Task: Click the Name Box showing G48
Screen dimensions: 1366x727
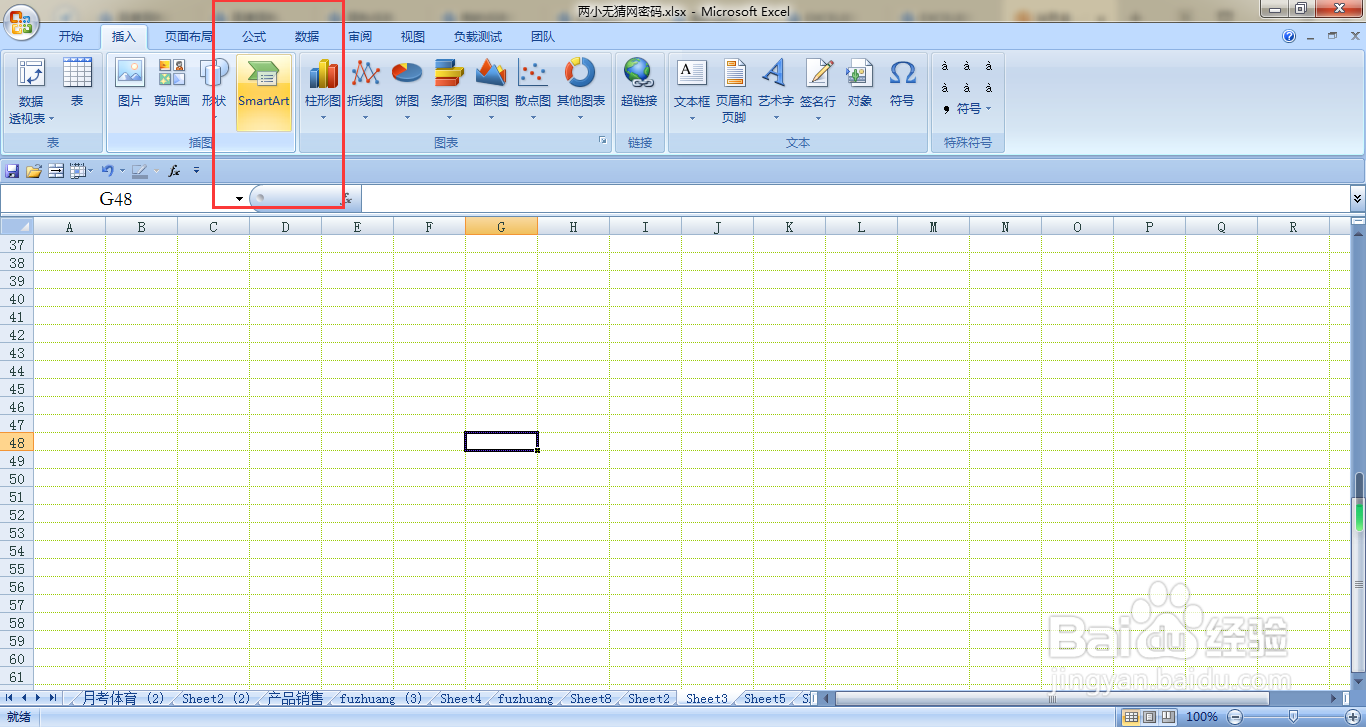Action: pyautogui.click(x=116, y=199)
